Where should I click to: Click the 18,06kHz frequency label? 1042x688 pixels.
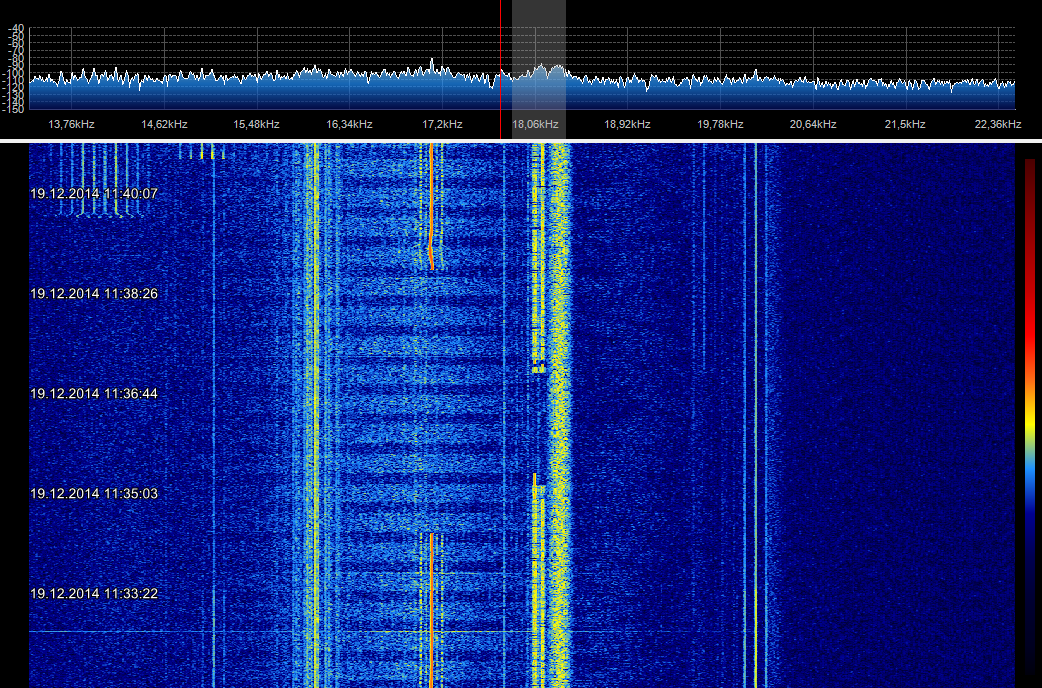pyautogui.click(x=535, y=125)
